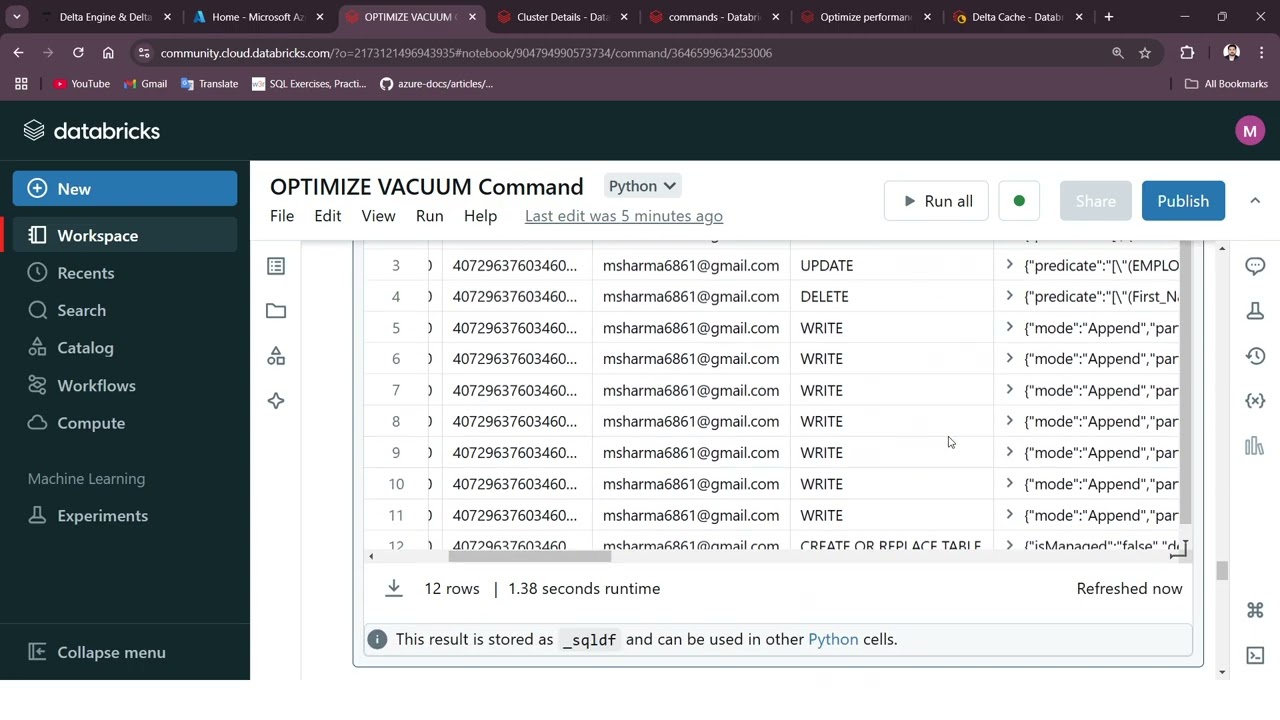1280x720 pixels.
Task: Open the catalog schema browser icon
Action: tap(276, 356)
